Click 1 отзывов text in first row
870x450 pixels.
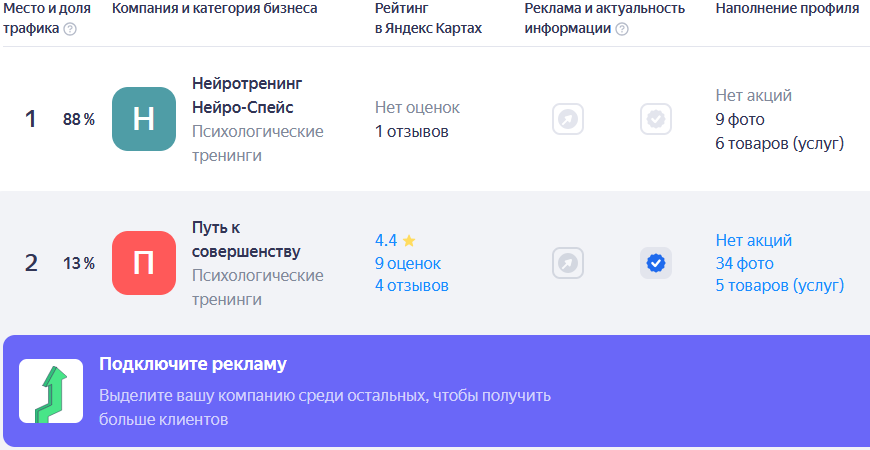coord(412,131)
